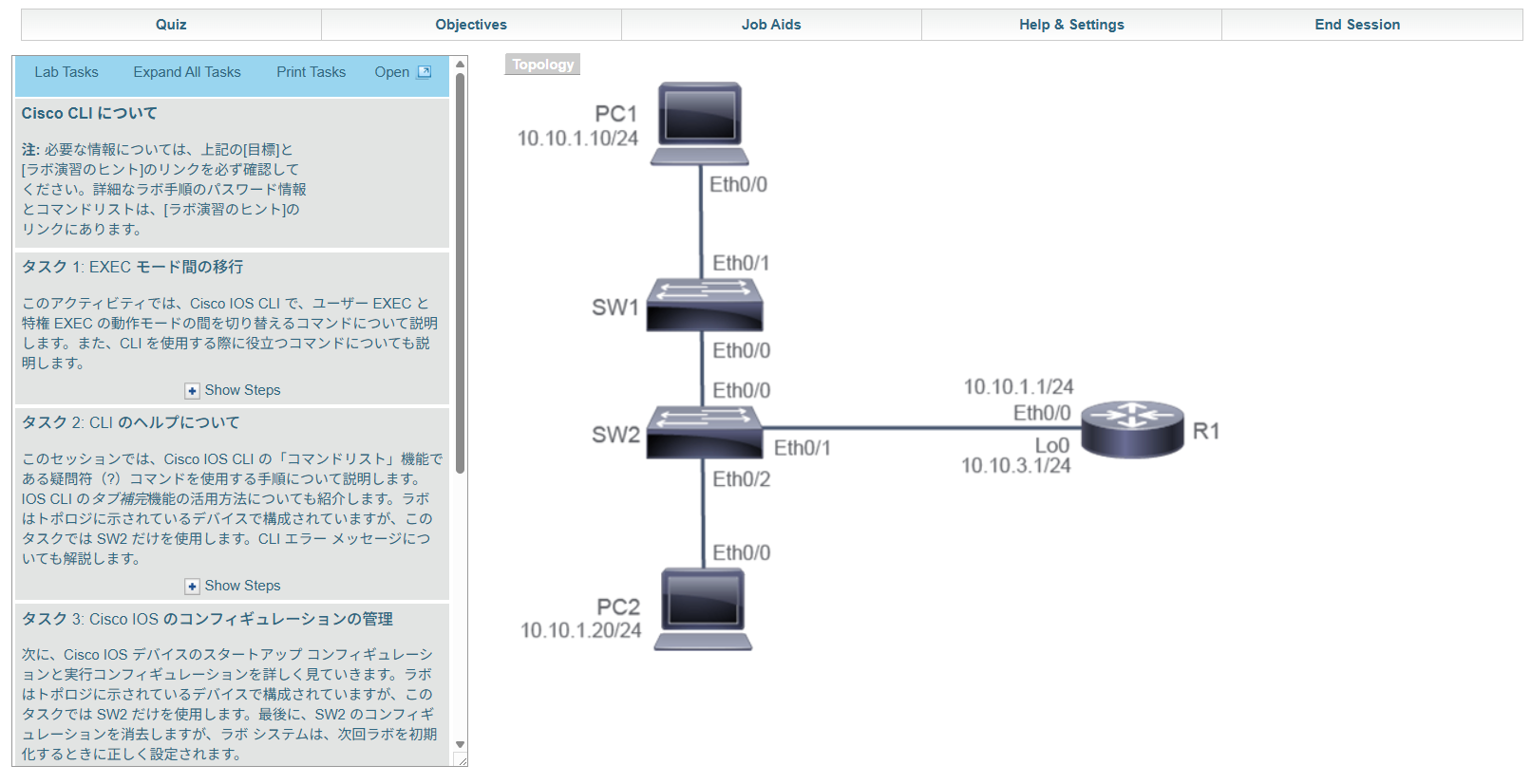This screenshot has height=784, width=1531.
Task: Click the タスク 3 heading
Action: [x=207, y=619]
